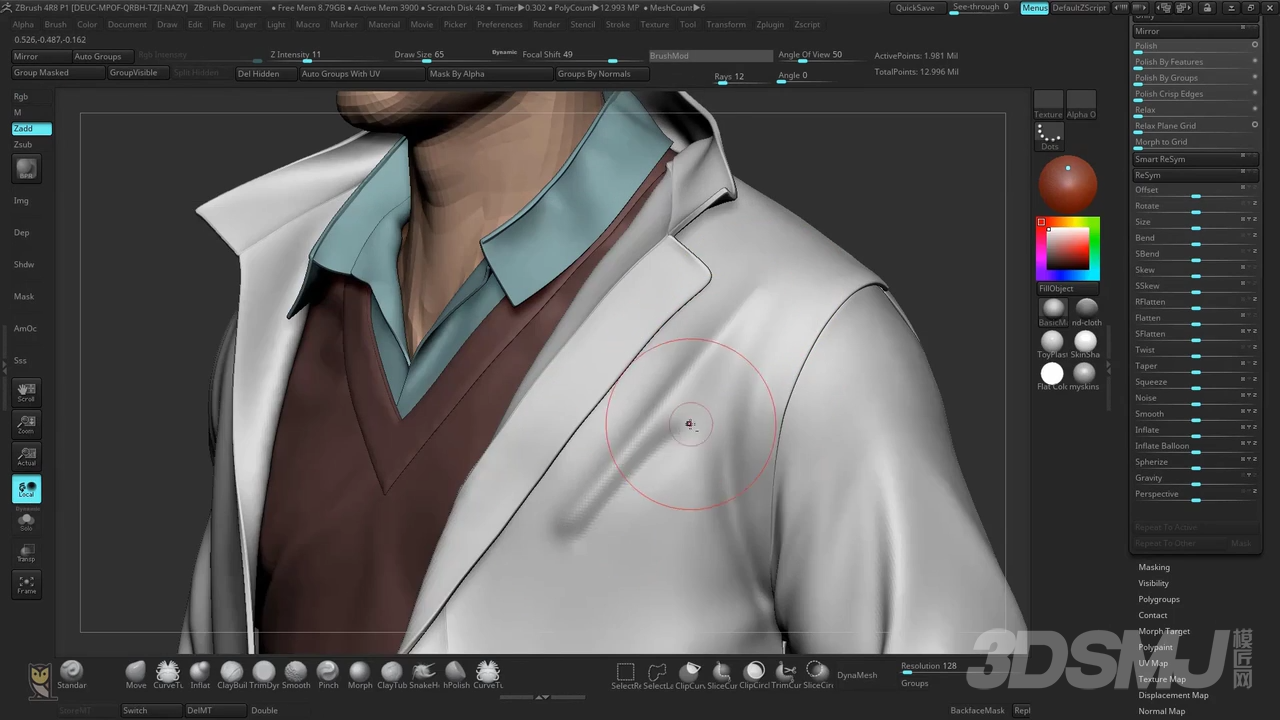
Task: Select the Standard brush
Action: (x=72, y=675)
